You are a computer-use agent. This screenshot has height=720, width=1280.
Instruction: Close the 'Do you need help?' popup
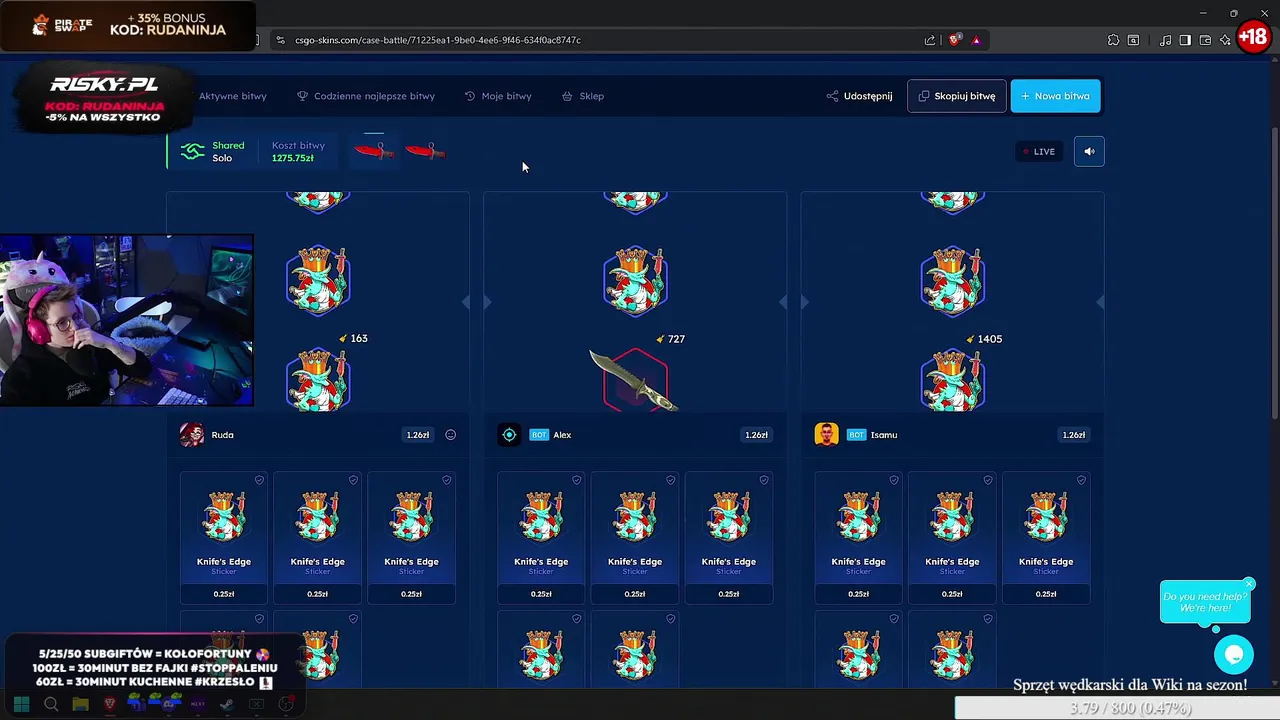(x=1249, y=584)
